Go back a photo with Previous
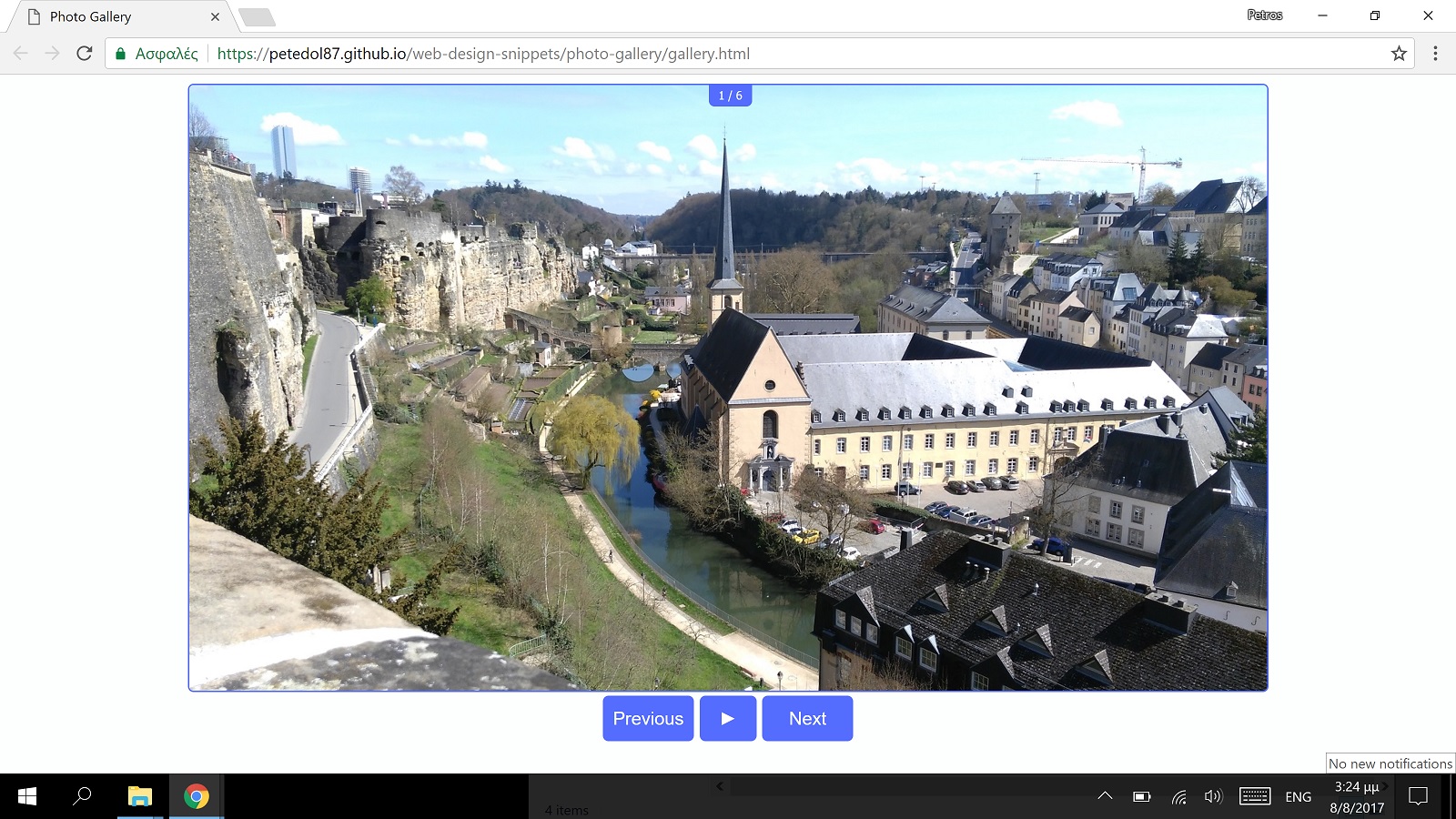This screenshot has height=819, width=1456. point(648,718)
